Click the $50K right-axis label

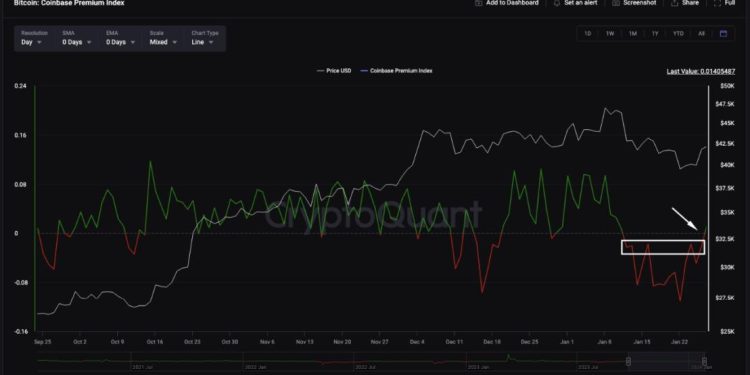tap(727, 86)
